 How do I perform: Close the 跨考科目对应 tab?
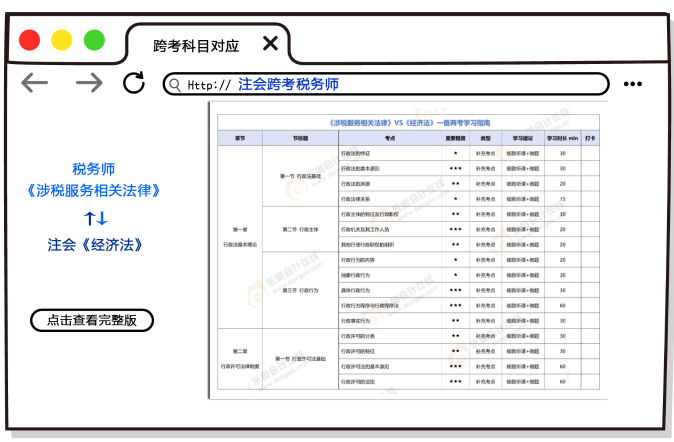click(x=270, y=44)
